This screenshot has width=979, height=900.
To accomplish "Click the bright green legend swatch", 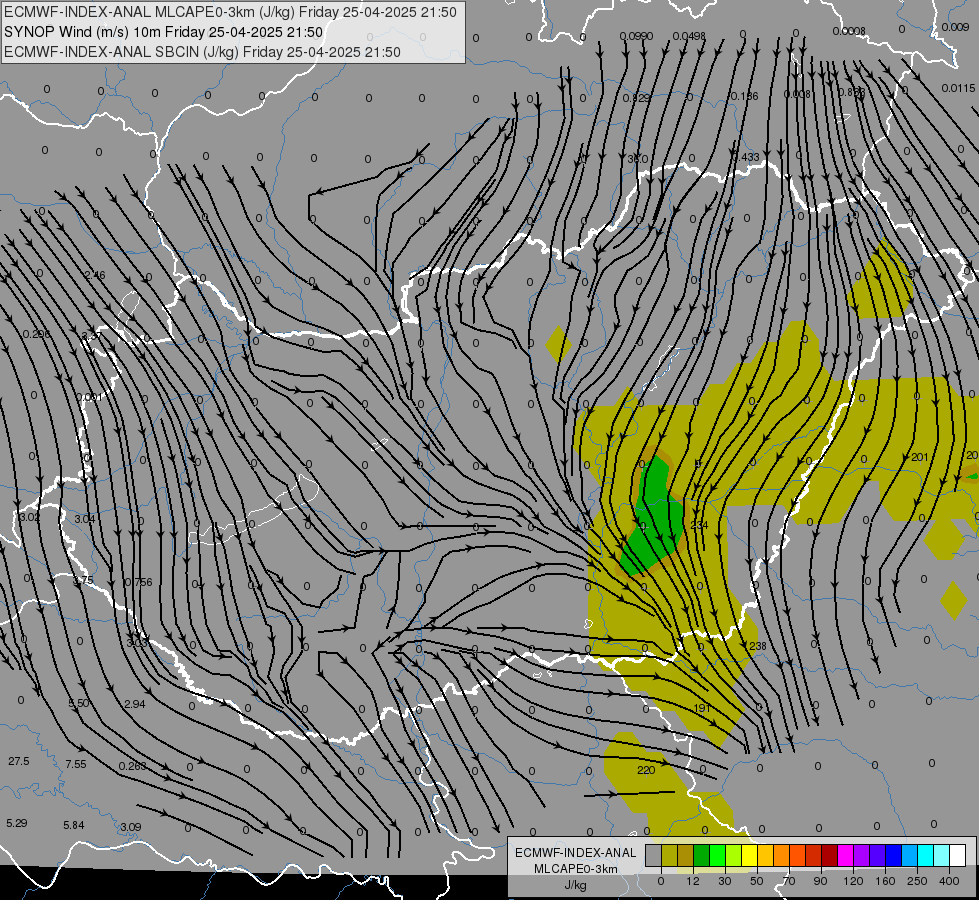I will point(717,855).
